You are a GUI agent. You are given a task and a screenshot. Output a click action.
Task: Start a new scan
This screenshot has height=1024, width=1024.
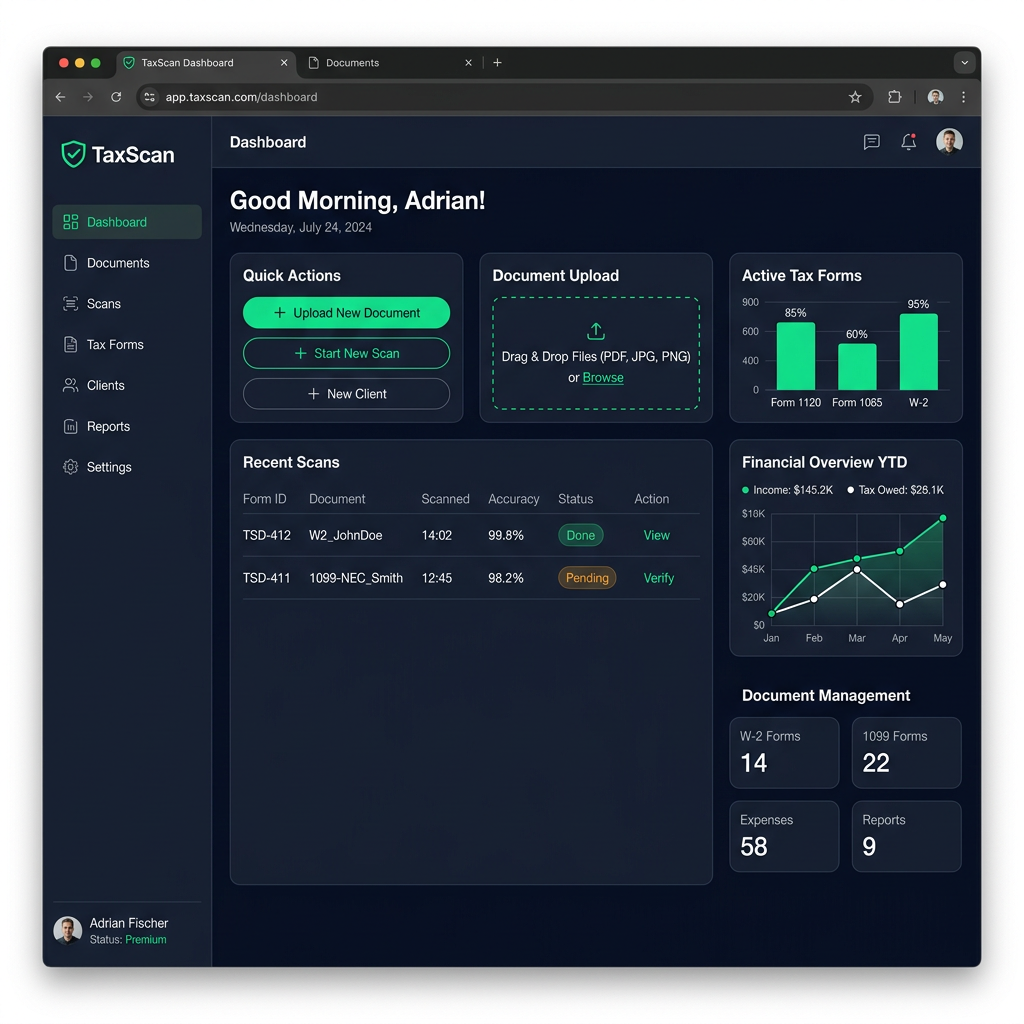tap(346, 353)
